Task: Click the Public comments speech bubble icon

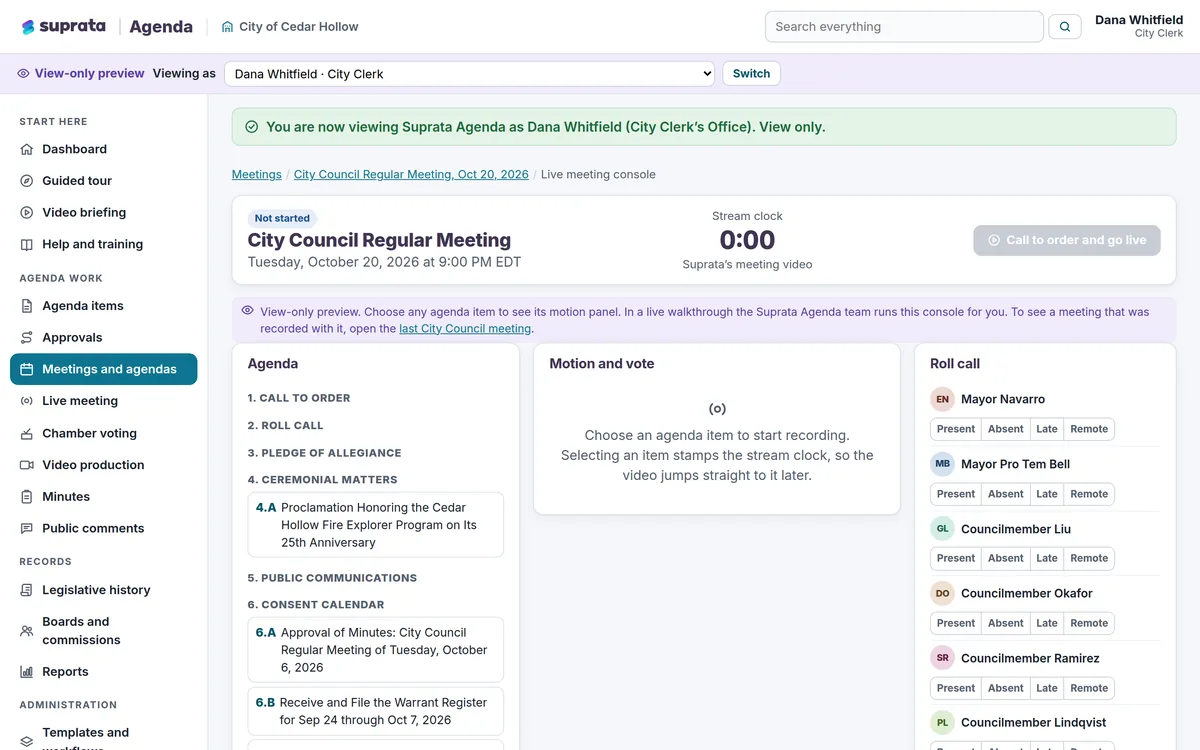Action: coord(27,528)
